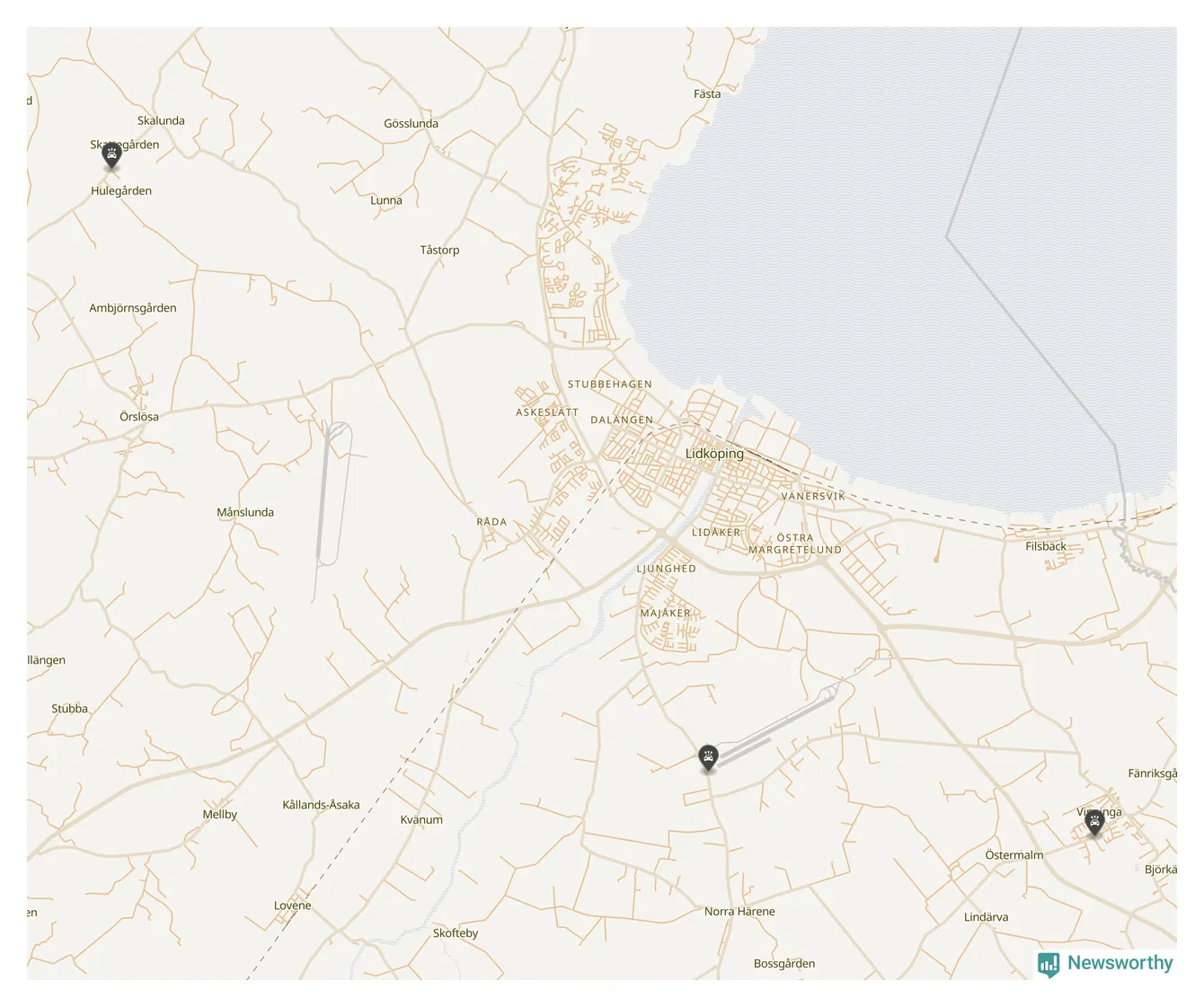Click the Lidköping city label
This screenshot has width=1204, height=1007.
[x=714, y=454]
